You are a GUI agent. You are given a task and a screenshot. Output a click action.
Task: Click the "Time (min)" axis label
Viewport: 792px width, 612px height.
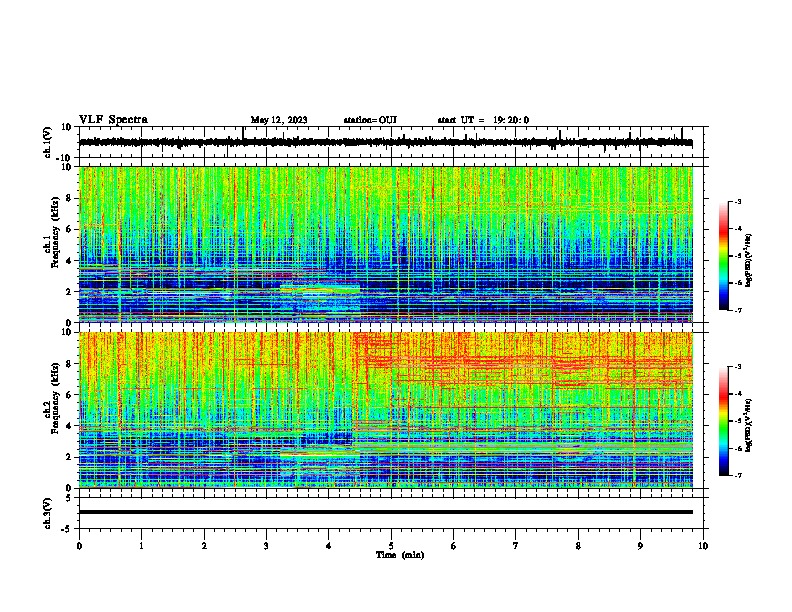400,555
